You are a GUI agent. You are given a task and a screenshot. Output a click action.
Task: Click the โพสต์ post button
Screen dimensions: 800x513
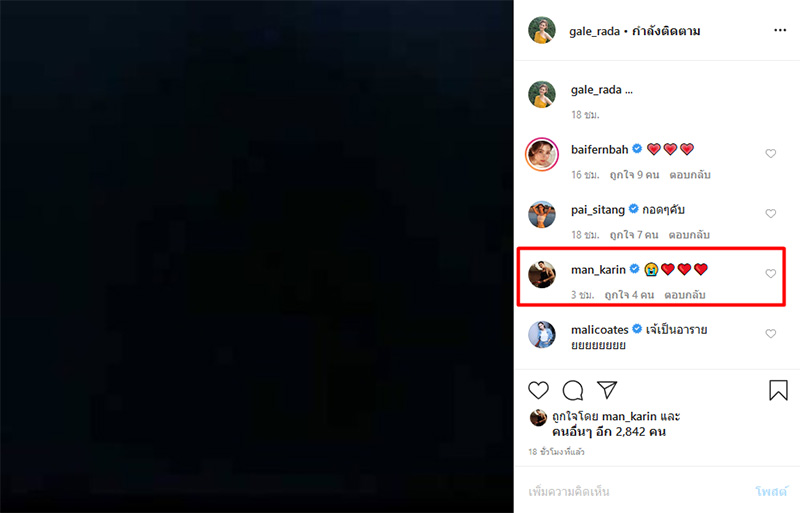[x=771, y=492]
